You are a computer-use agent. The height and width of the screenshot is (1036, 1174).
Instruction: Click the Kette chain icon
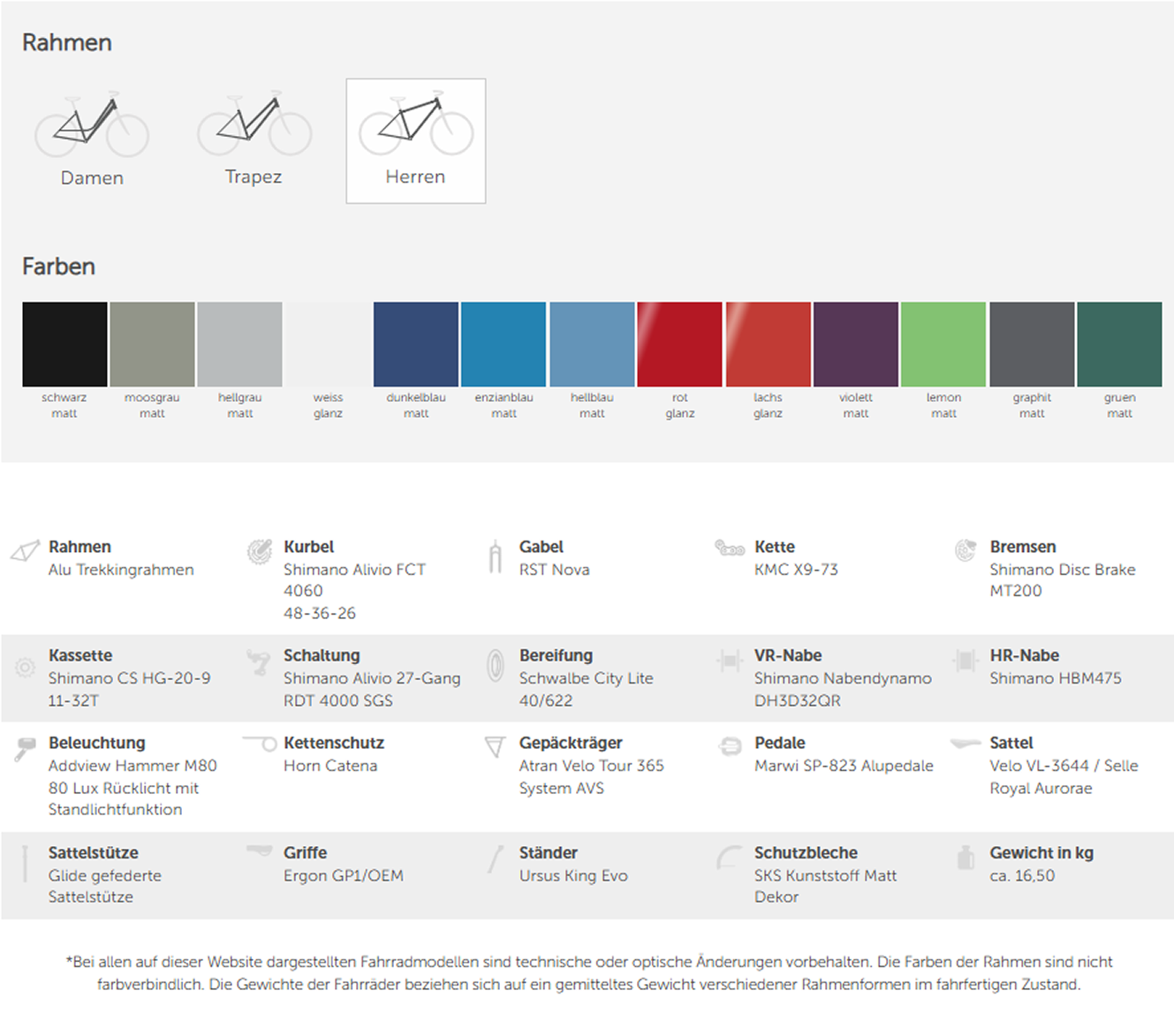(730, 548)
